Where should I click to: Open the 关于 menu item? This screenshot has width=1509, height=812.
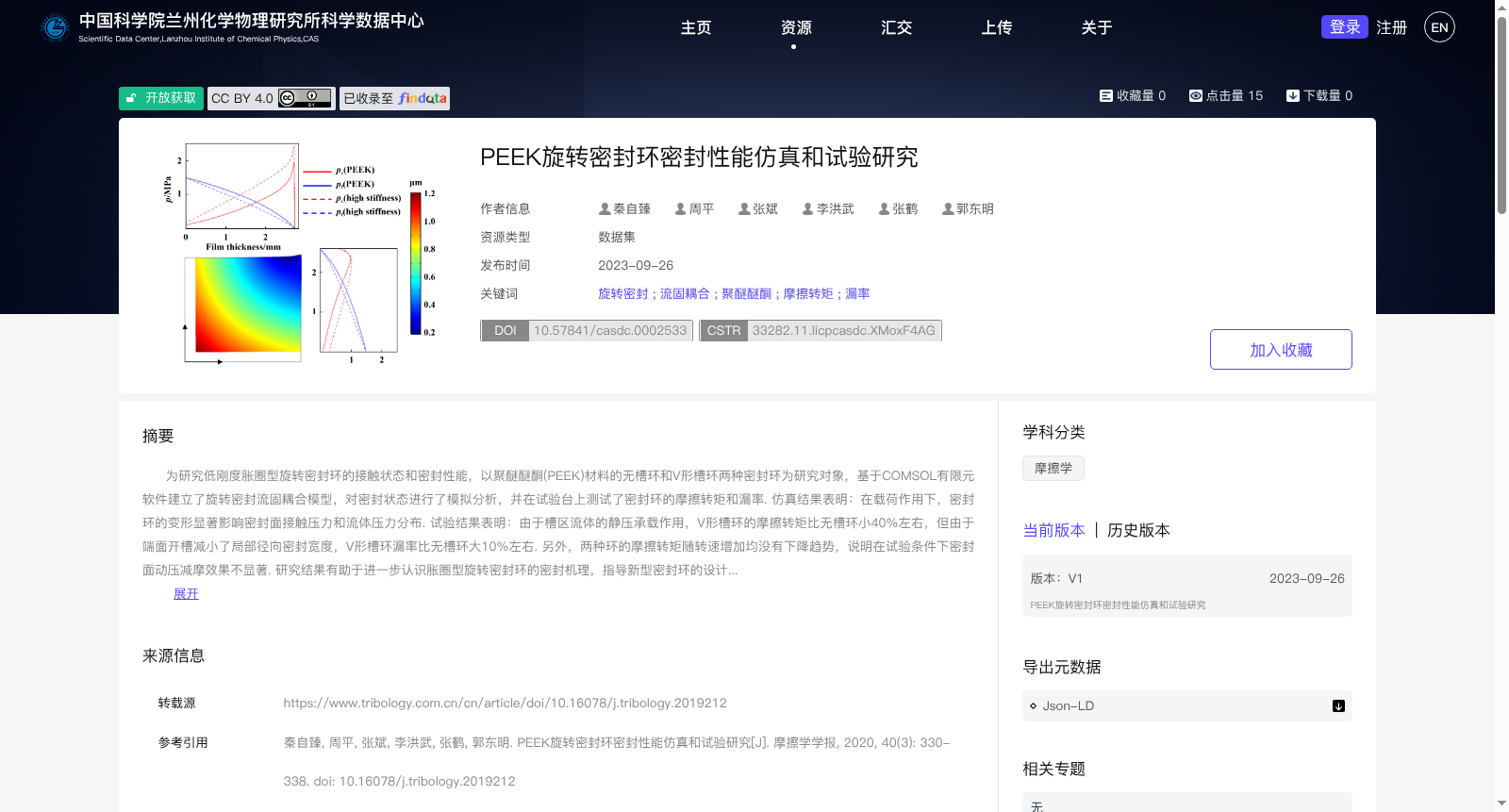point(1096,27)
